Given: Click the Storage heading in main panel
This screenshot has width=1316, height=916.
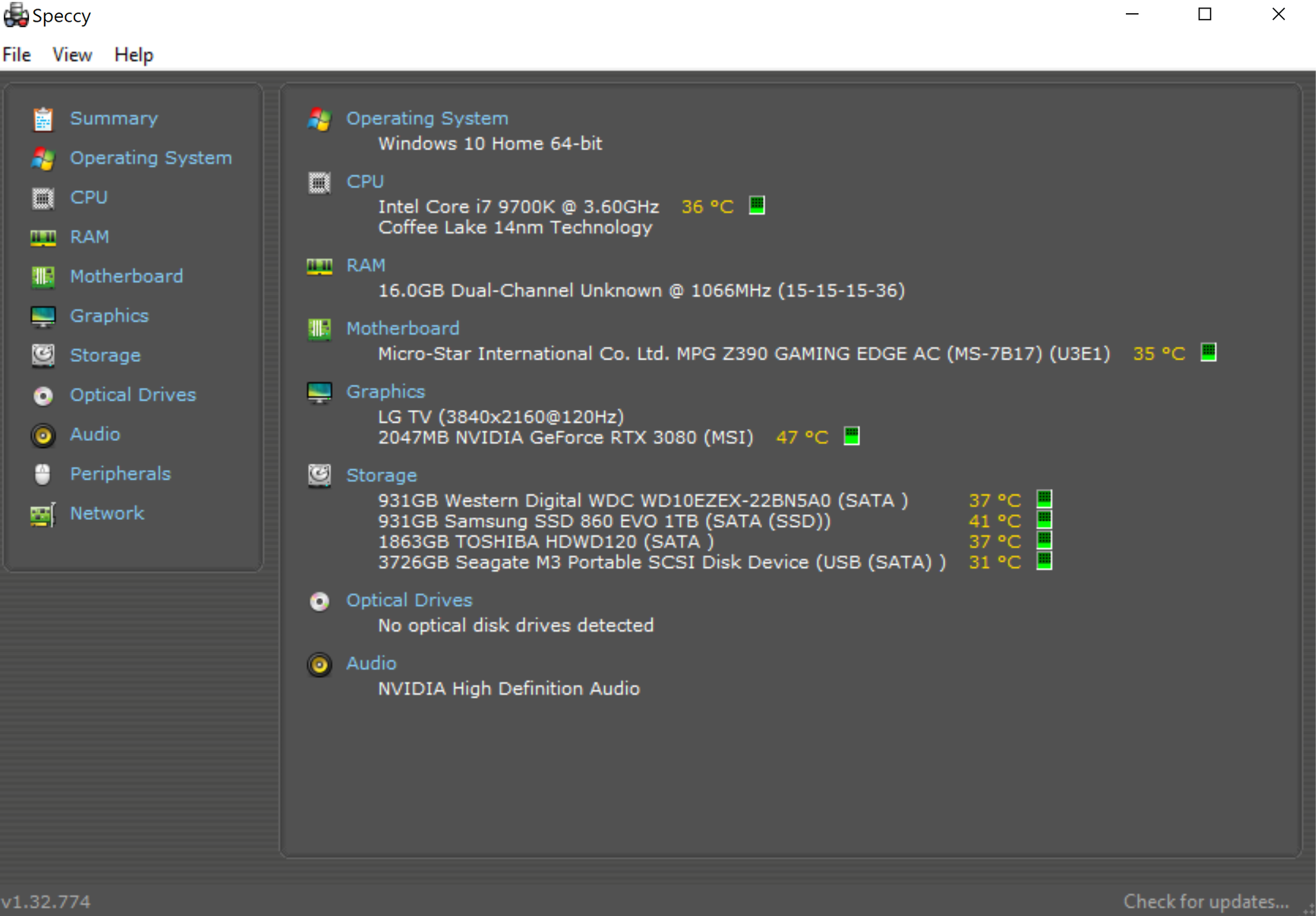Looking at the screenshot, I should (x=382, y=475).
